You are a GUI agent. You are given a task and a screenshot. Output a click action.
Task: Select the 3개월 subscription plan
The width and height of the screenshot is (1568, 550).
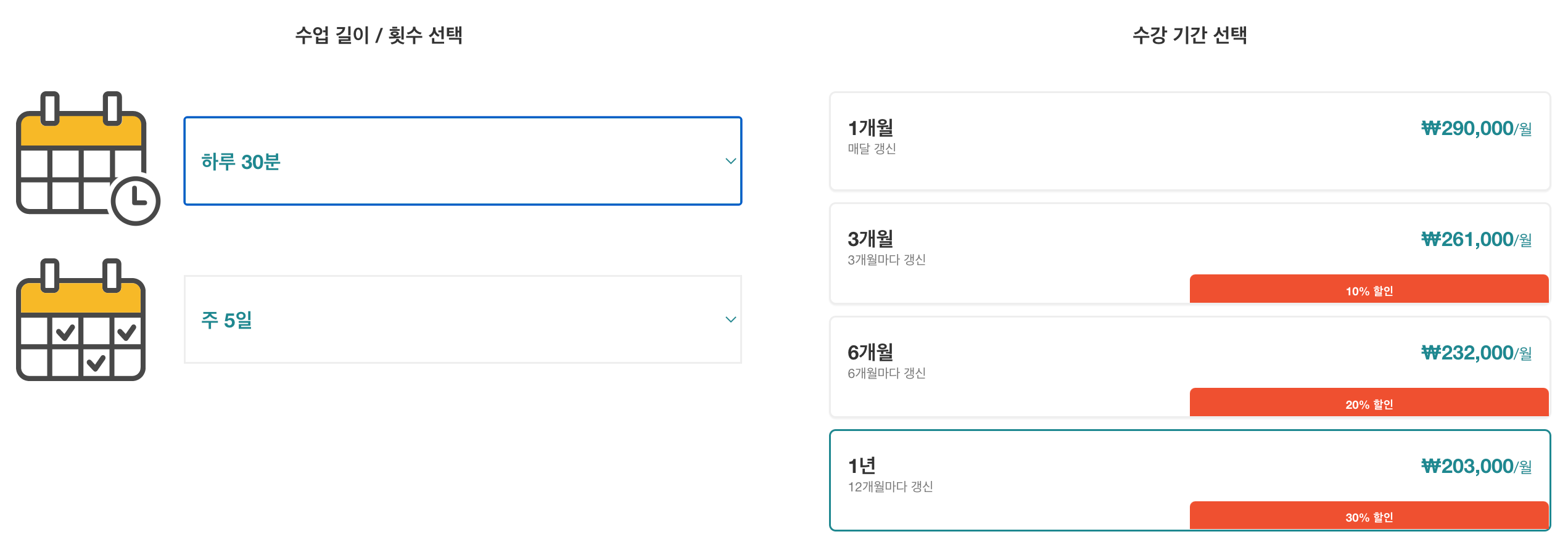tap(1190, 253)
